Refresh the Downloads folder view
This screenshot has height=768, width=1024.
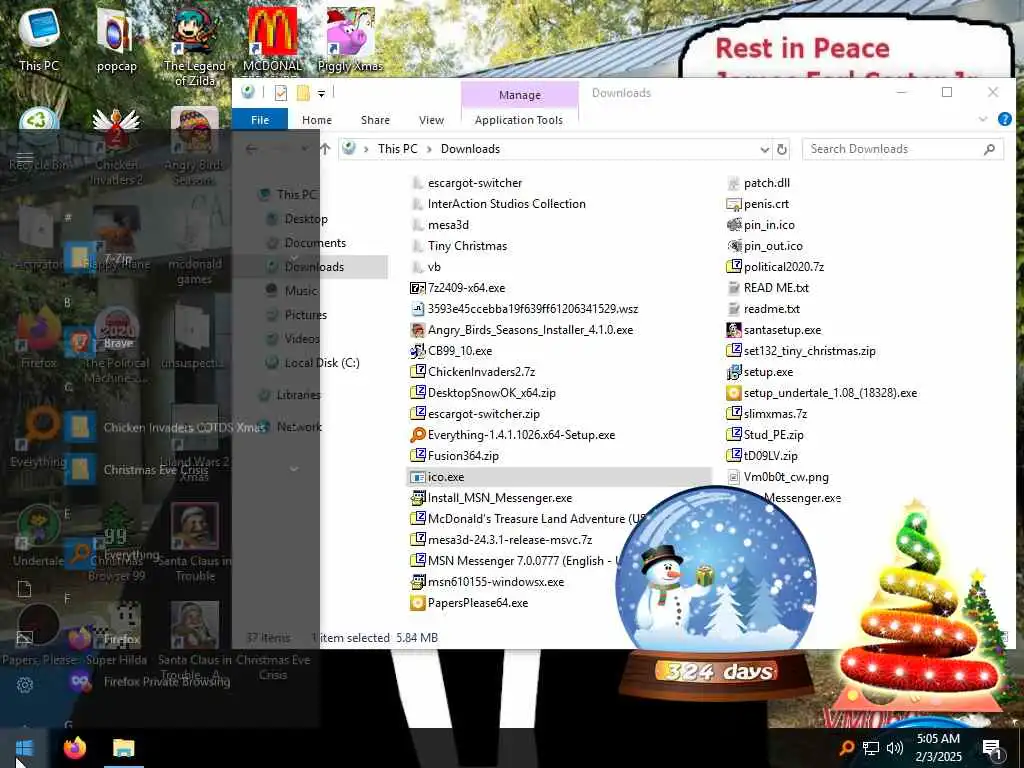pos(781,149)
